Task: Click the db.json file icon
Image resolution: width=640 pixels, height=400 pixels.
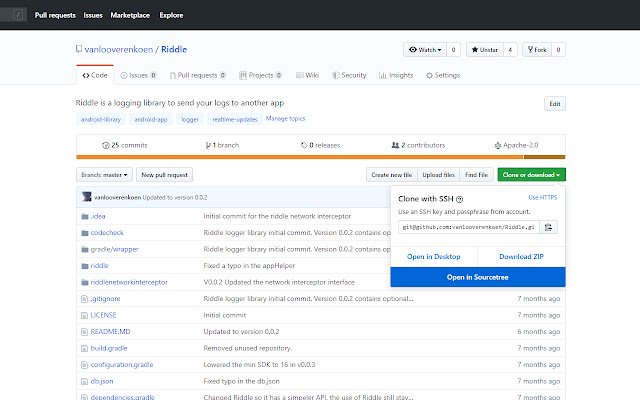Action: click(x=84, y=381)
